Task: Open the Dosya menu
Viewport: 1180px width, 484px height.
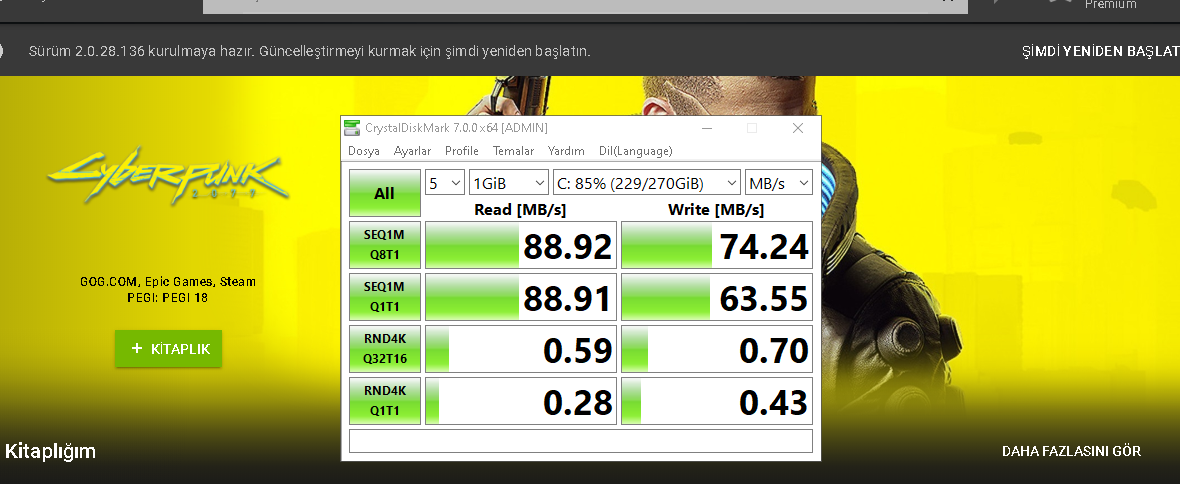Action: (x=363, y=151)
